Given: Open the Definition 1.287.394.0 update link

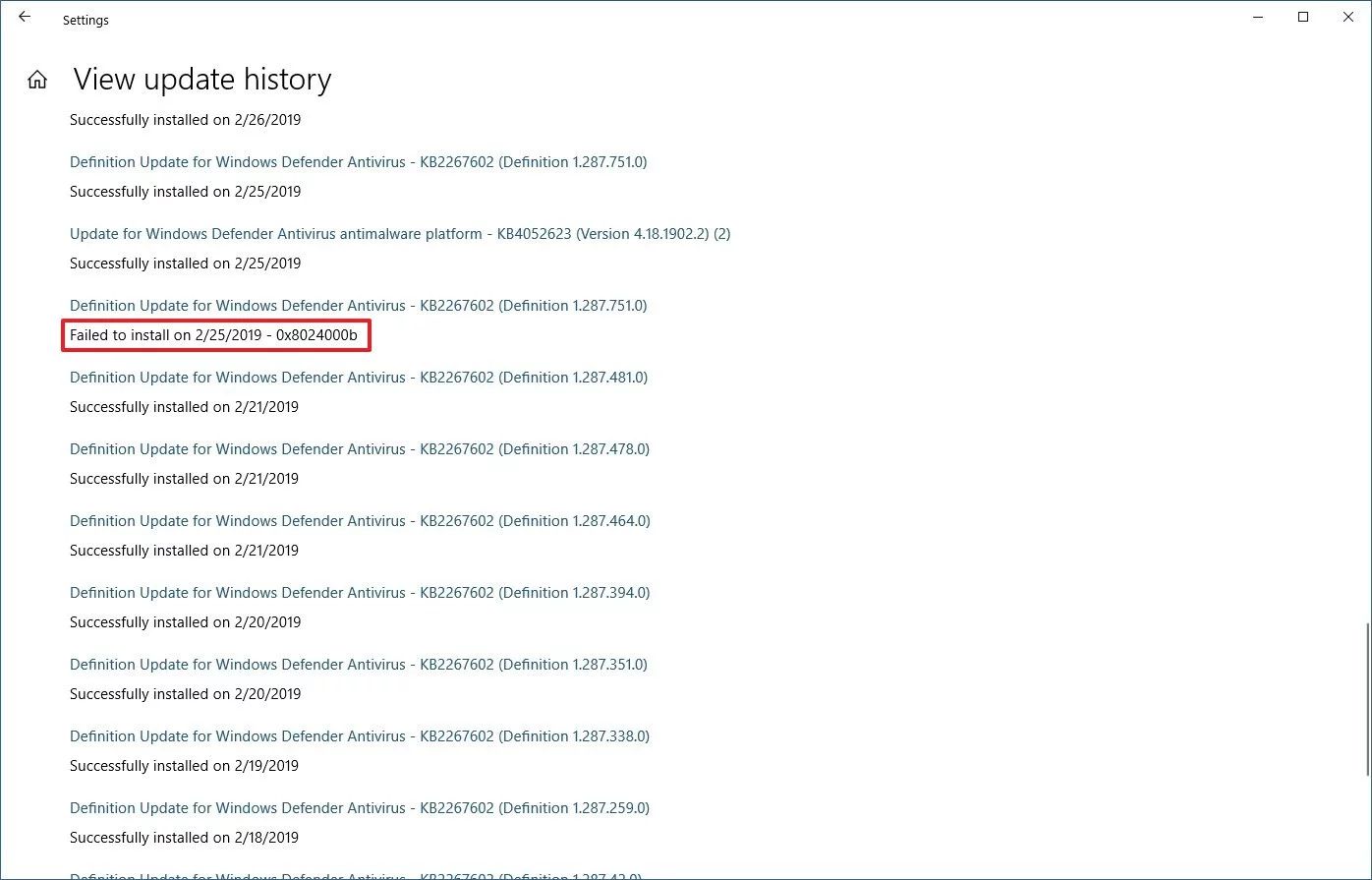Looking at the screenshot, I should [360, 593].
